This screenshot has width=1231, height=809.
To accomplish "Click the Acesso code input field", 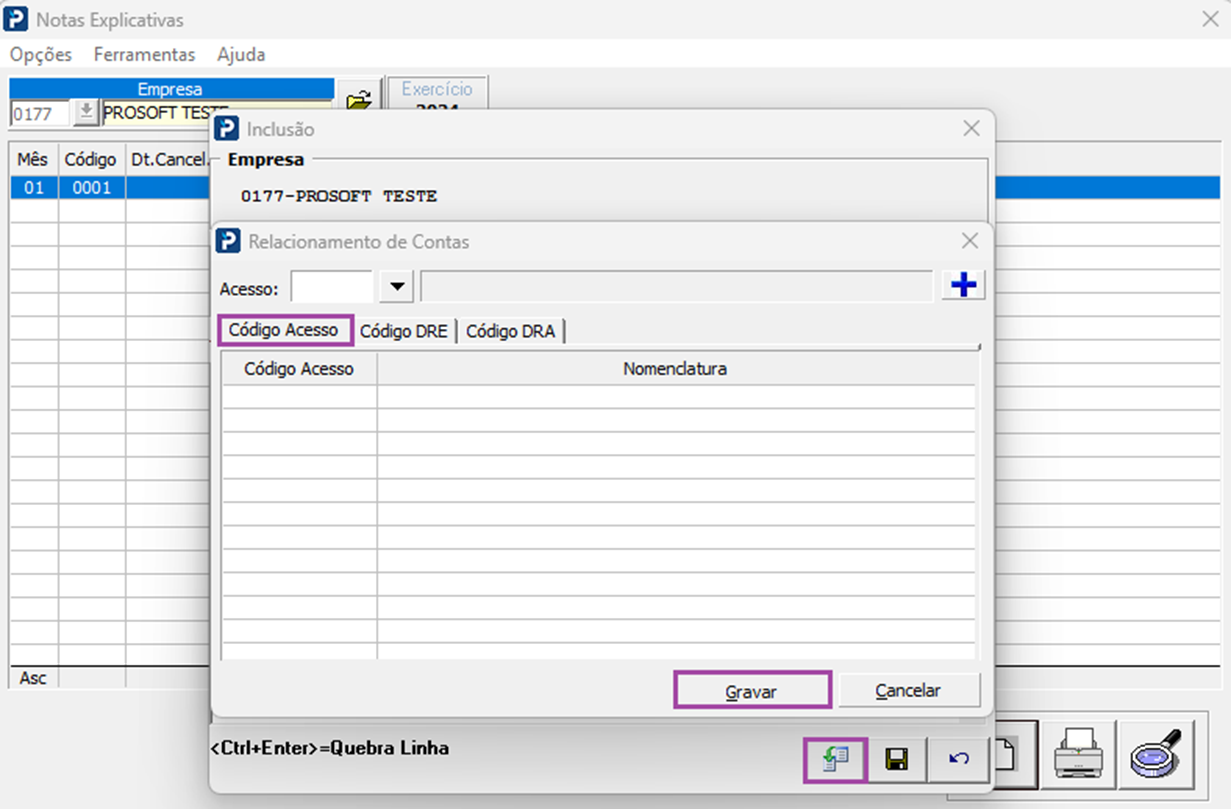I will [x=332, y=287].
